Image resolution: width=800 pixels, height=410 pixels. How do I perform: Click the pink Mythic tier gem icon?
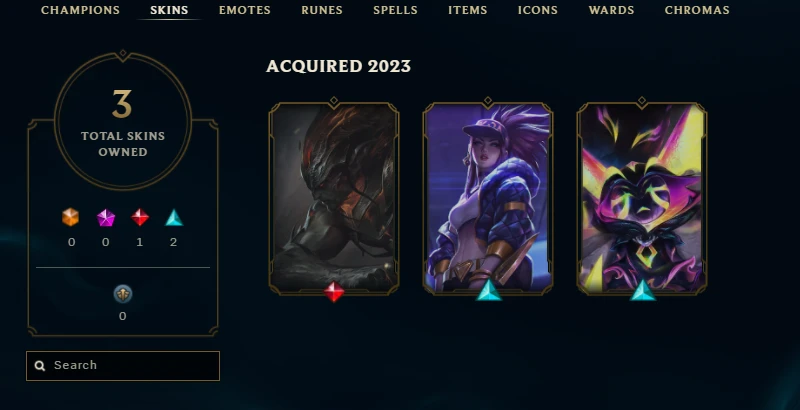(106, 218)
